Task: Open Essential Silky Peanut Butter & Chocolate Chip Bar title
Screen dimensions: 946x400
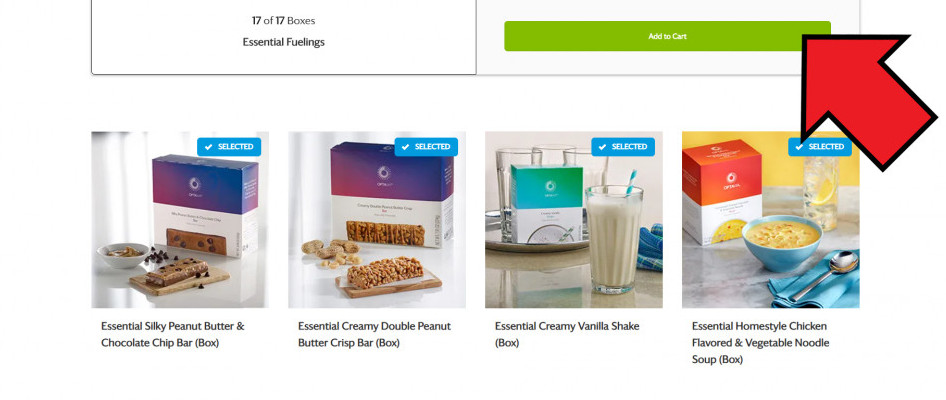Action: [x=173, y=334]
